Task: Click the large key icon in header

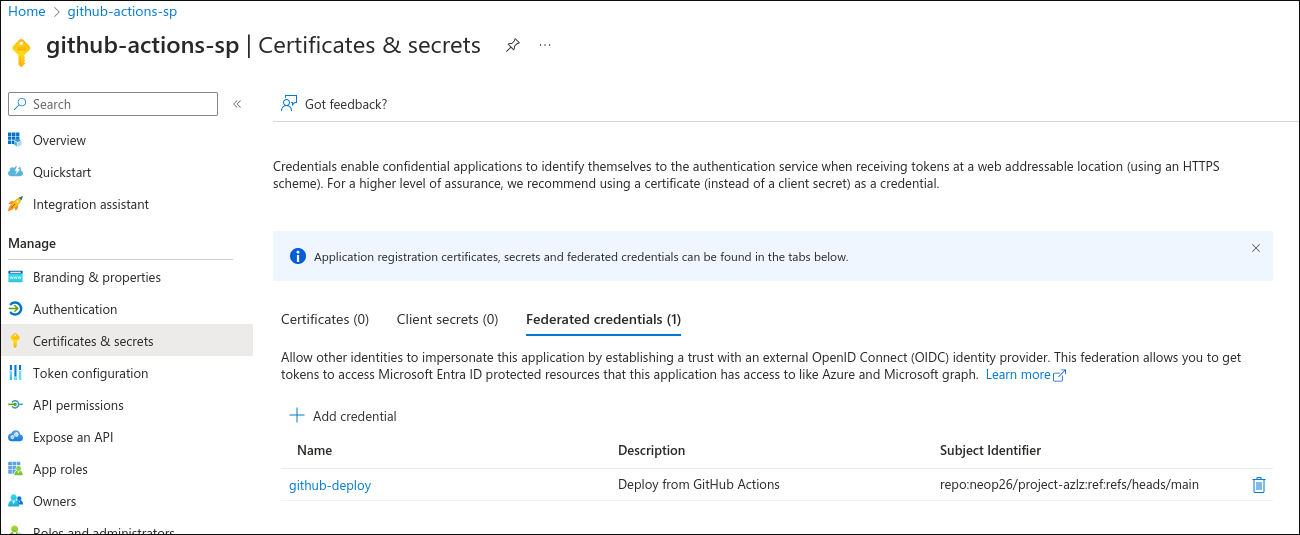Action: (21, 52)
